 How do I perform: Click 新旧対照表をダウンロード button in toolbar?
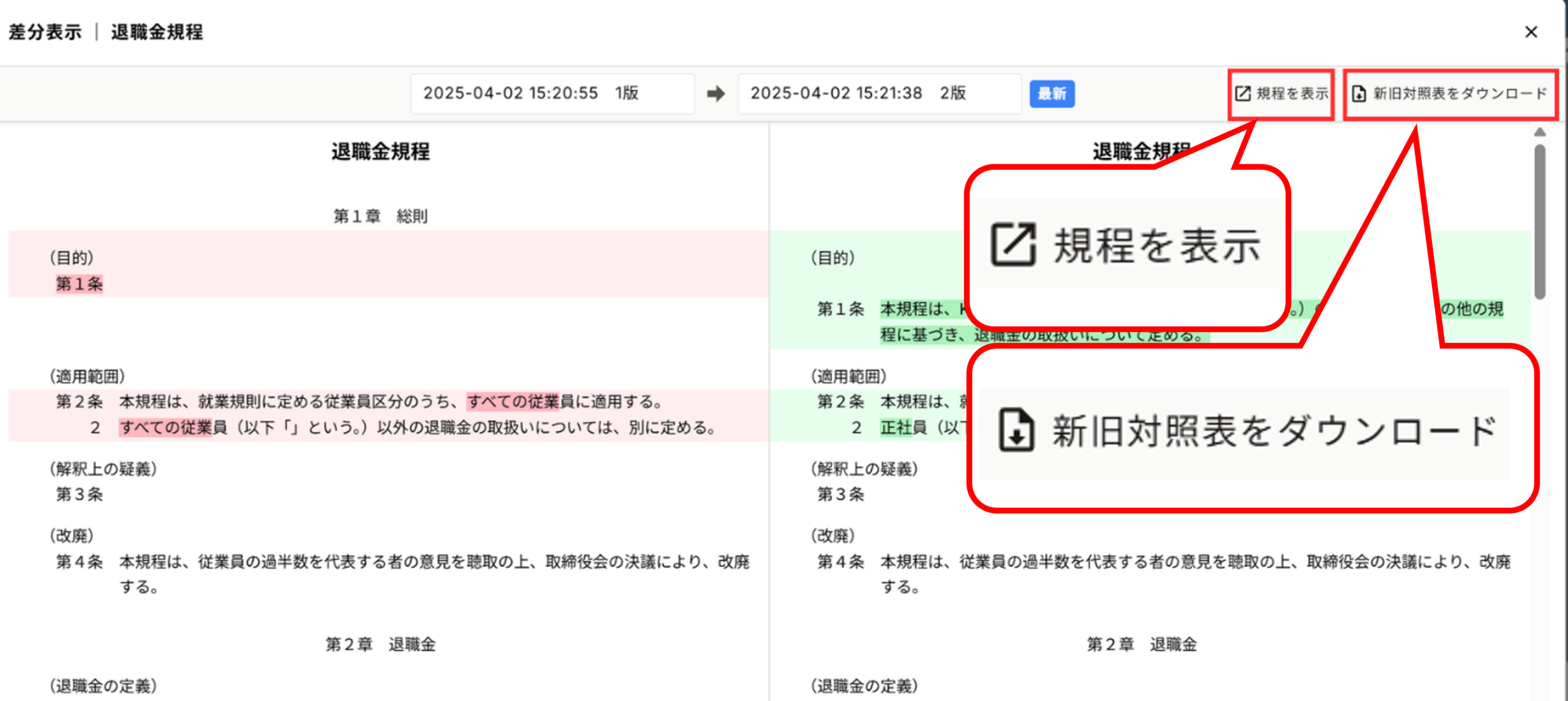[1450, 94]
